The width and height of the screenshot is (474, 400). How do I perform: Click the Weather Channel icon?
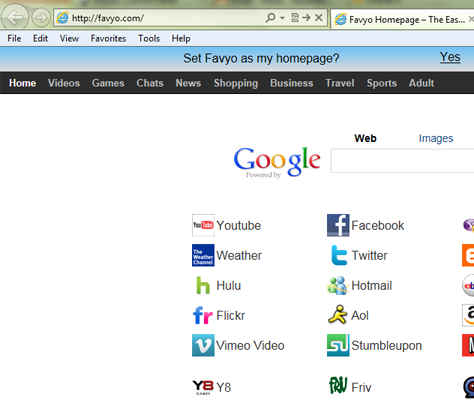coord(203,255)
